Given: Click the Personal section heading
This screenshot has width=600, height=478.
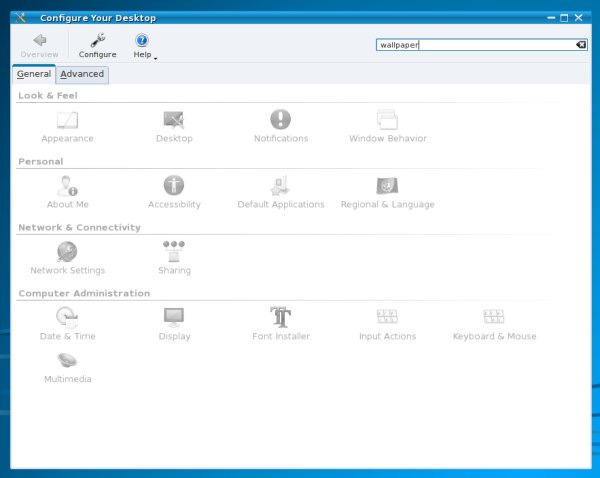Looking at the screenshot, I should point(41,162).
